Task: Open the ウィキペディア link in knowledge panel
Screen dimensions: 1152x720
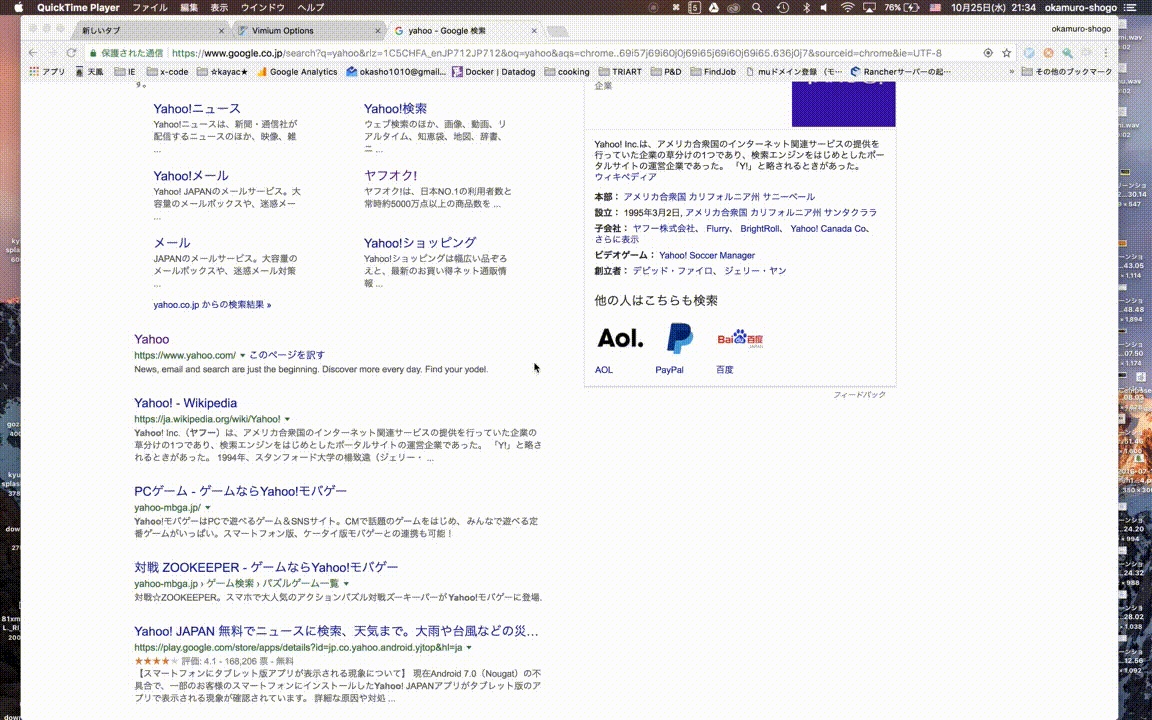Action: click(x=625, y=177)
